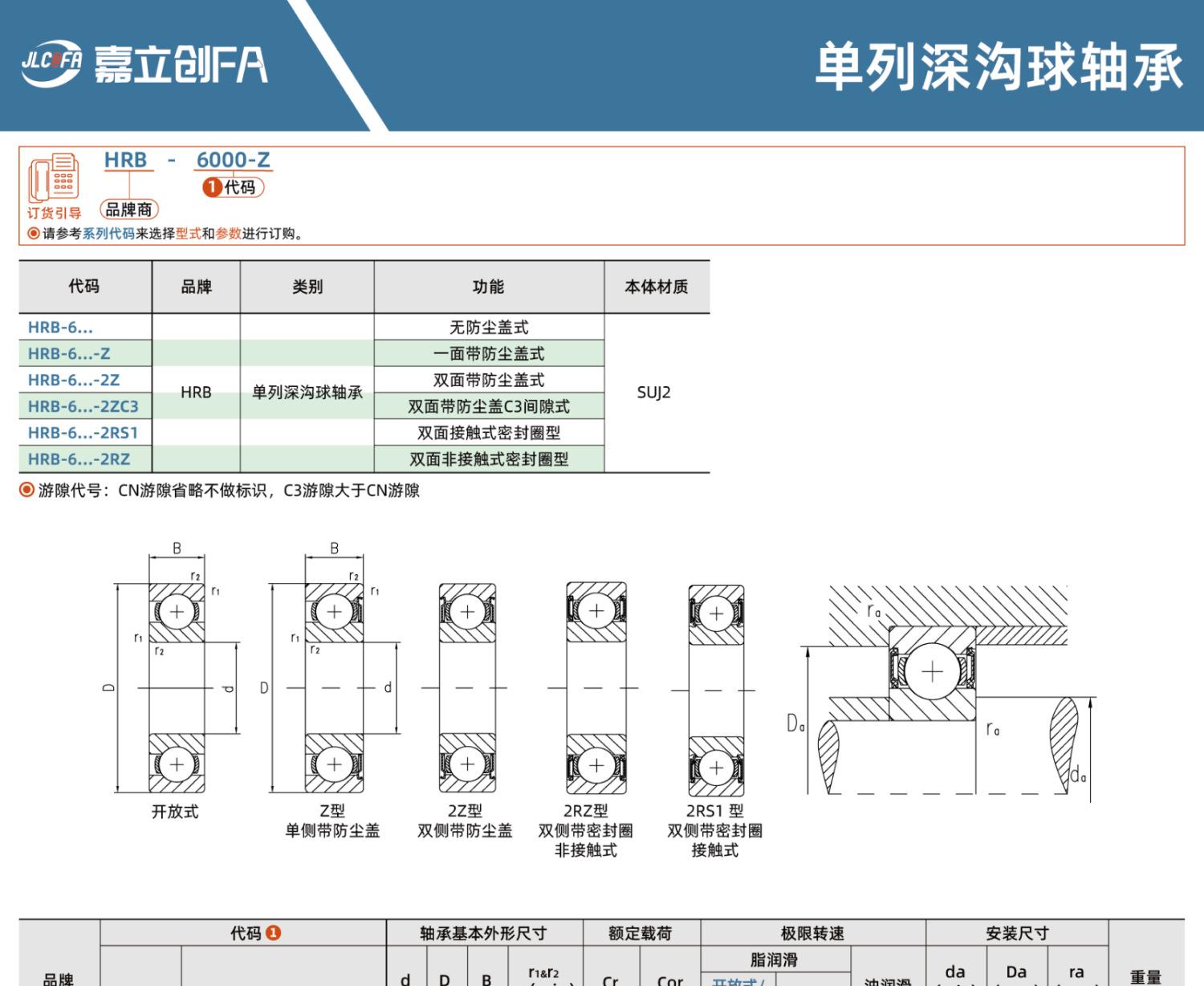Image resolution: width=1204 pixels, height=986 pixels.
Task: Click the 2RS1 型 caption
Action: (x=715, y=811)
